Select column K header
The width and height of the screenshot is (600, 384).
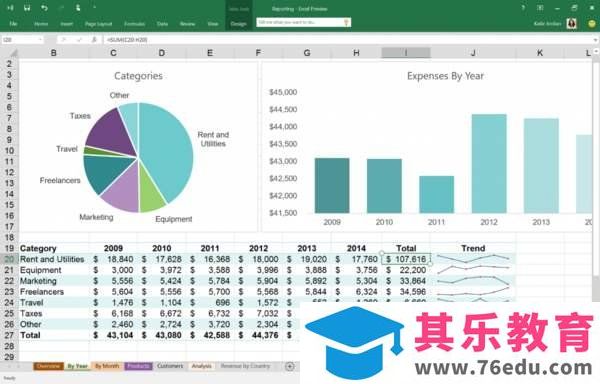pos(540,53)
